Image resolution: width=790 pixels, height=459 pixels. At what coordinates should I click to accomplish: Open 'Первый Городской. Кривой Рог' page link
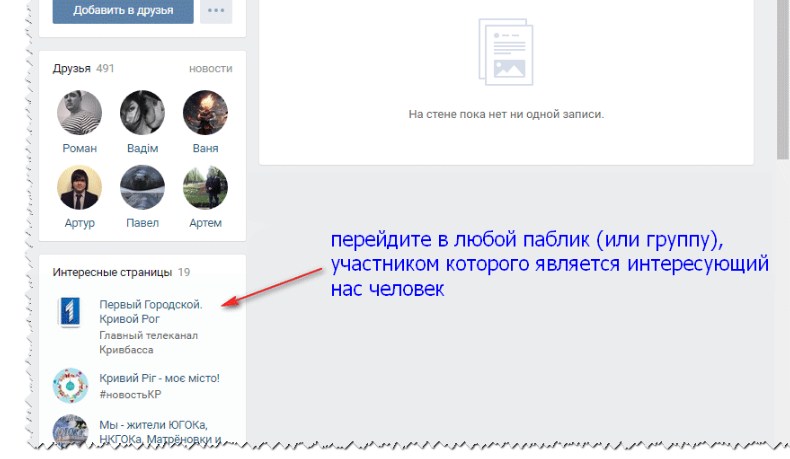pos(151,311)
